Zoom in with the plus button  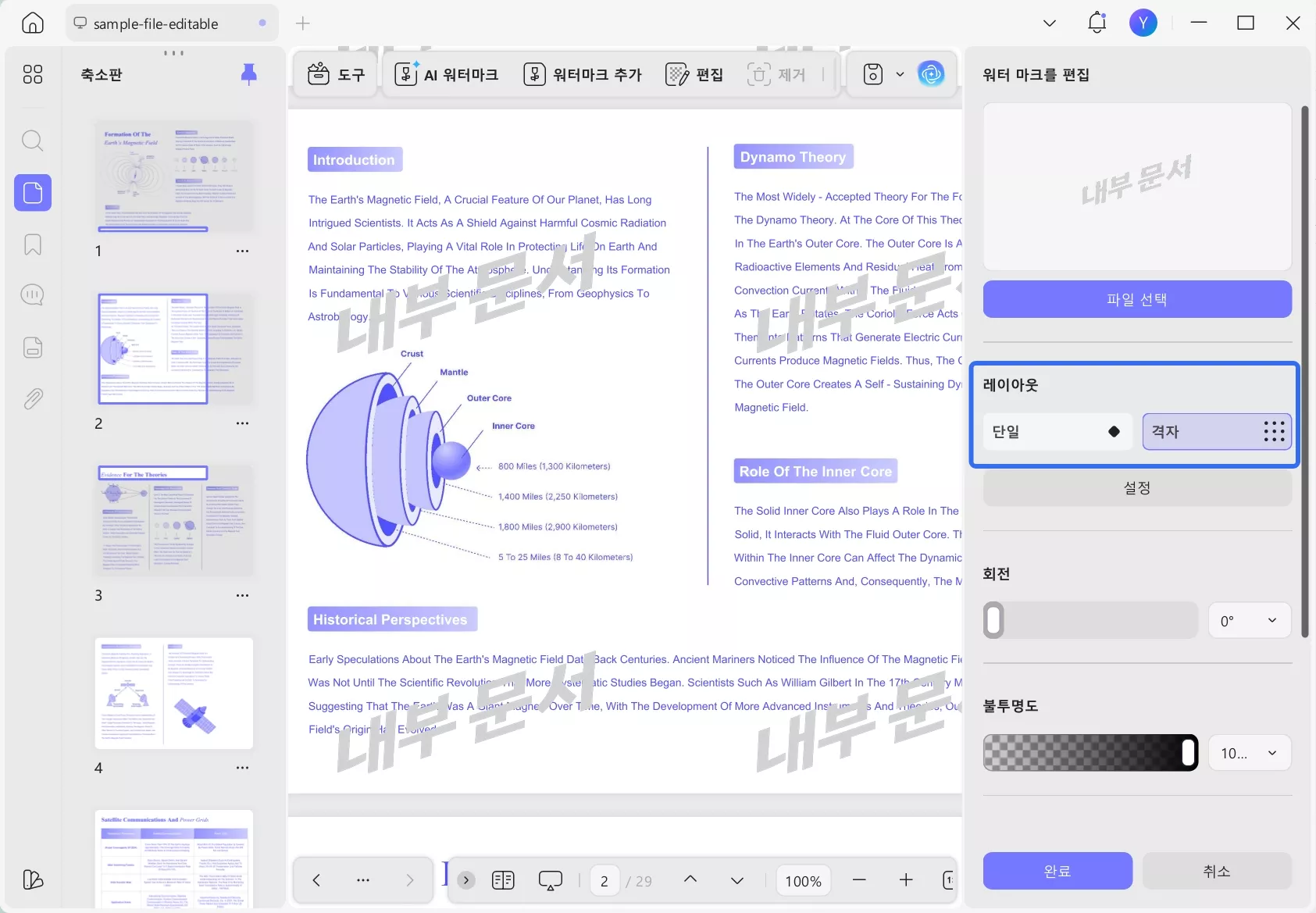pyautogui.click(x=905, y=880)
